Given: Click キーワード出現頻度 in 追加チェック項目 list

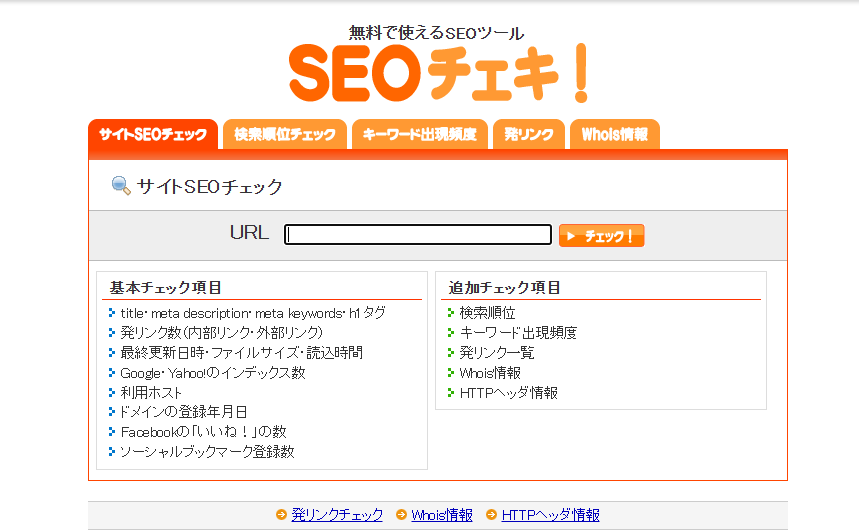Looking at the screenshot, I should click(518, 333).
